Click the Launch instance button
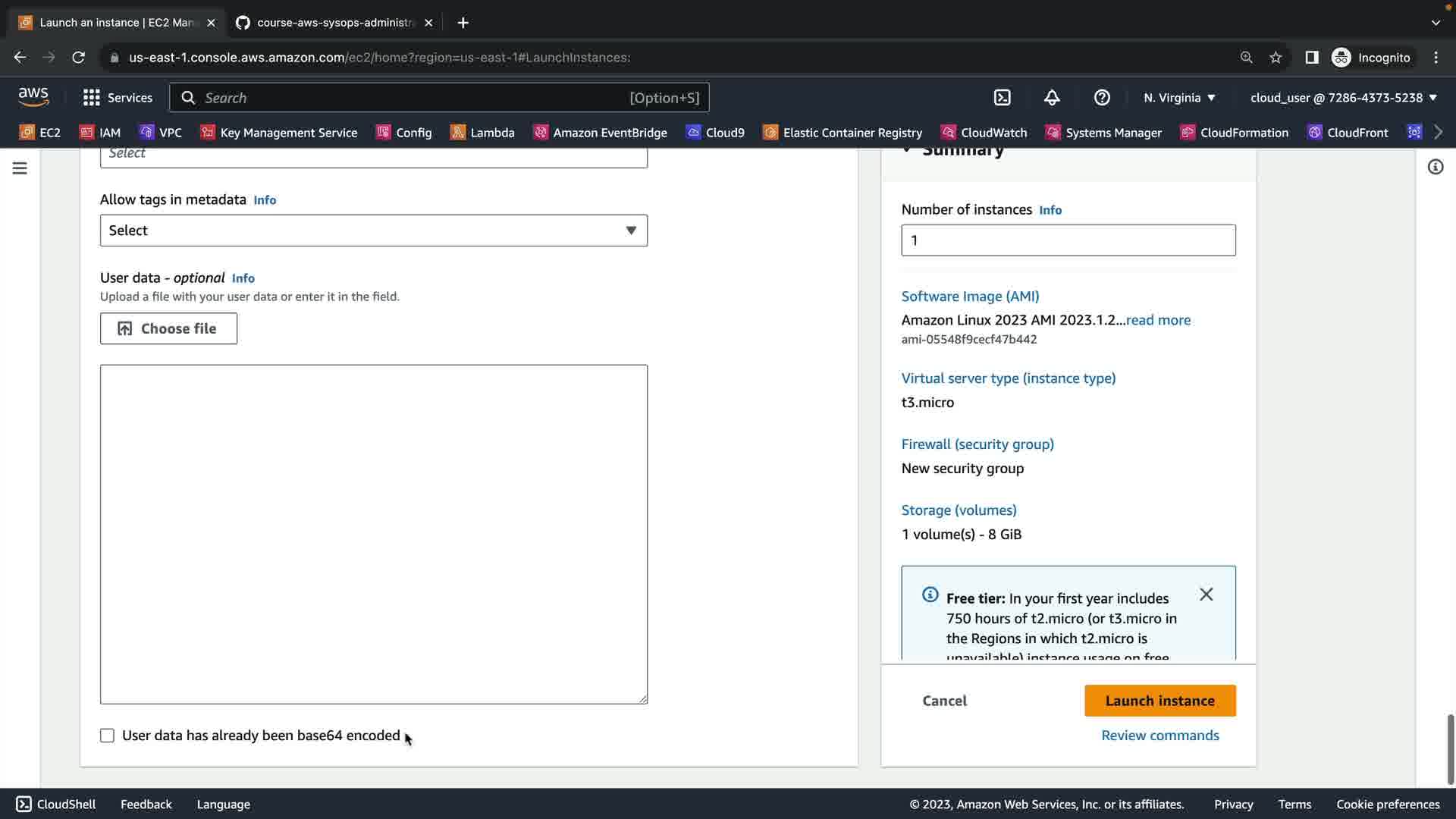The width and height of the screenshot is (1456, 819). (x=1159, y=701)
